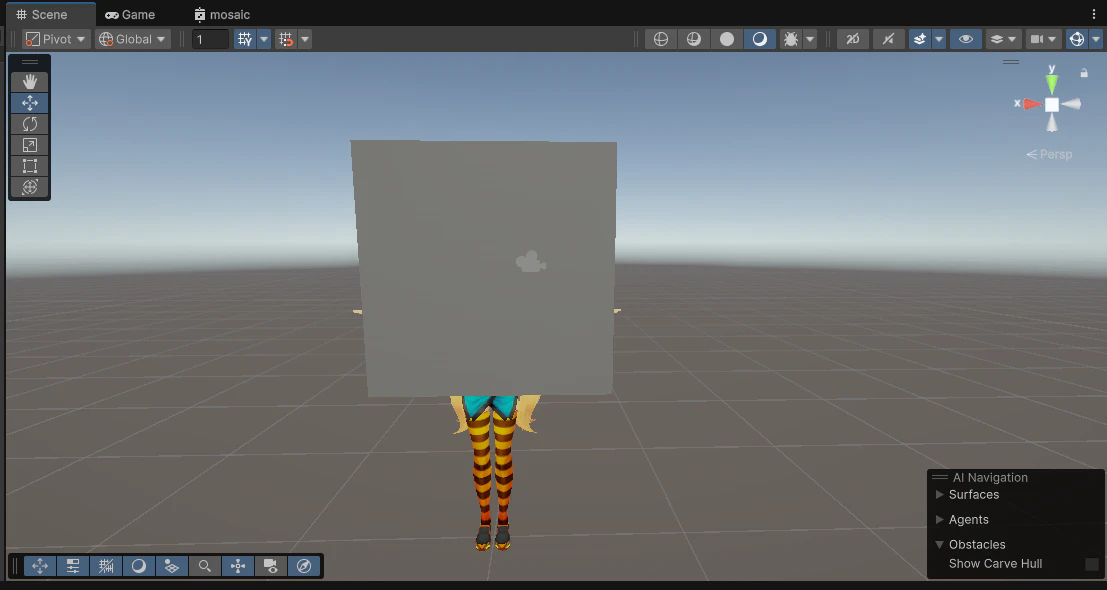Select the Rotate tool
The height and width of the screenshot is (590, 1107).
coord(30,124)
